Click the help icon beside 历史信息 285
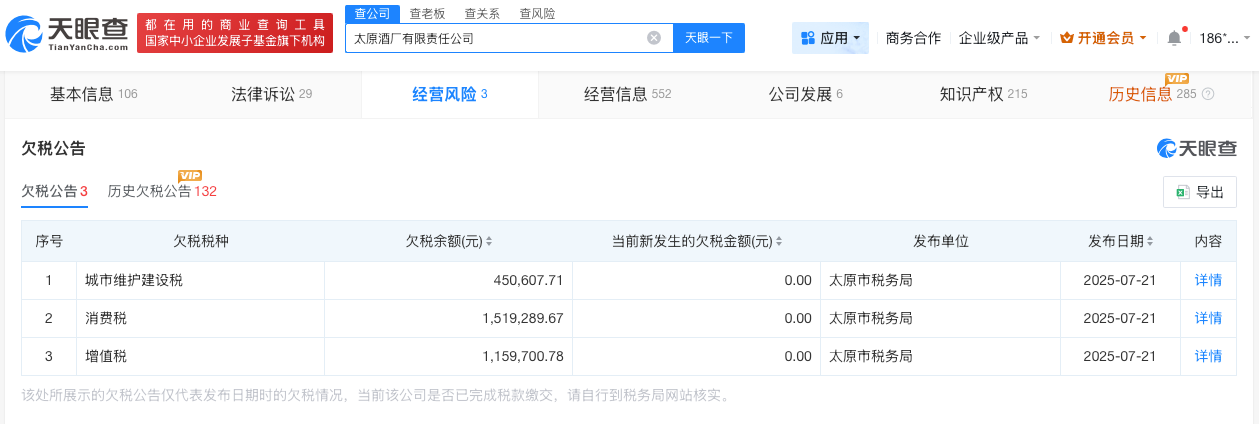The image size is (1259, 424). click(1208, 95)
